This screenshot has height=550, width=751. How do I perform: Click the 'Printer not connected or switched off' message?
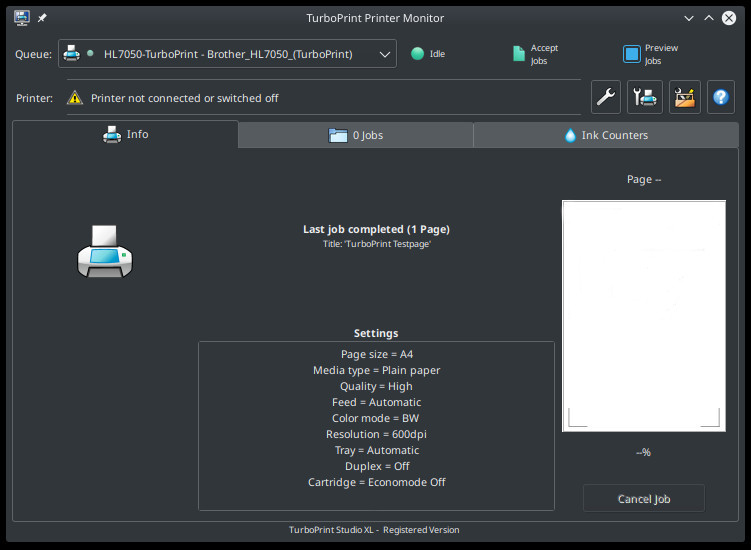click(184, 98)
